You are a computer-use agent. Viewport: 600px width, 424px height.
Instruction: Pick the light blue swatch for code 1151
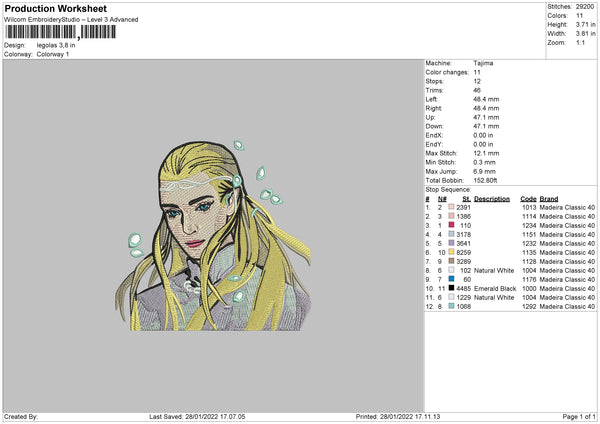click(452, 234)
